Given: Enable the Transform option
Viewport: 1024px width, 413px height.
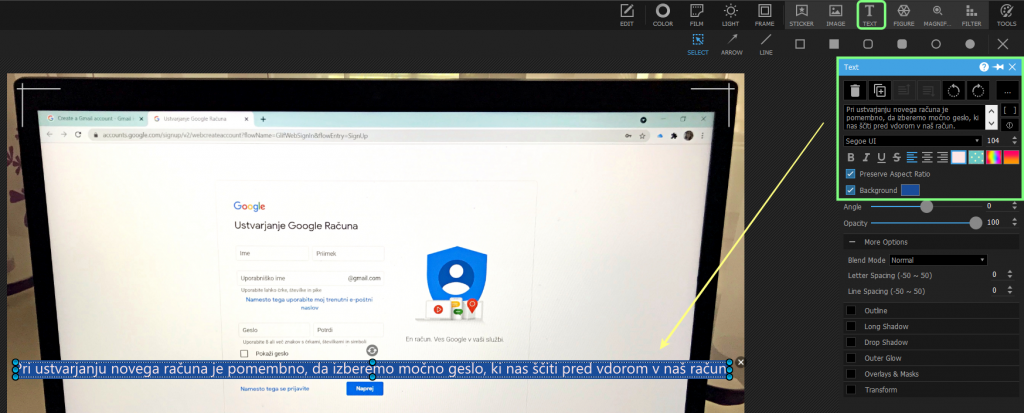Looking at the screenshot, I should click(x=851, y=389).
